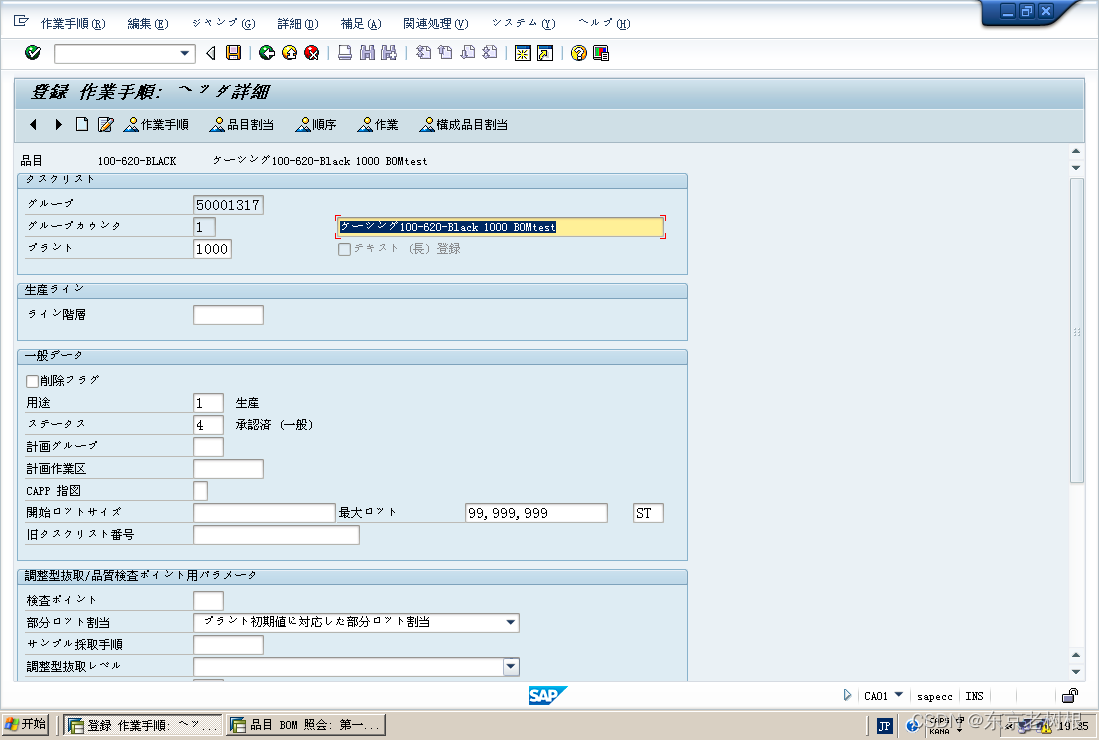This screenshot has width=1099, height=740.
Task: Save the routing with the diskette icon
Action: click(231, 53)
